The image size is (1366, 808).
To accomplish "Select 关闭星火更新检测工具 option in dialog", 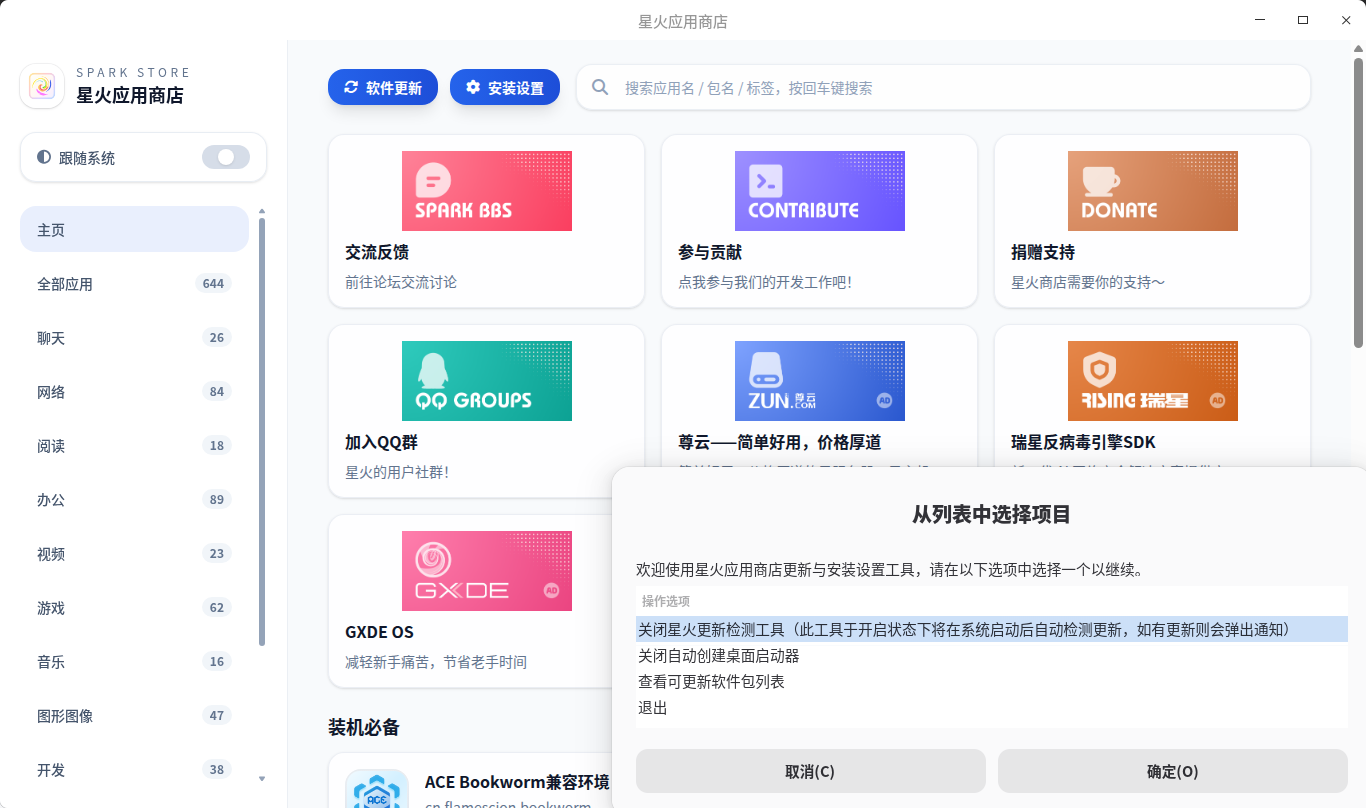I will 991,629.
